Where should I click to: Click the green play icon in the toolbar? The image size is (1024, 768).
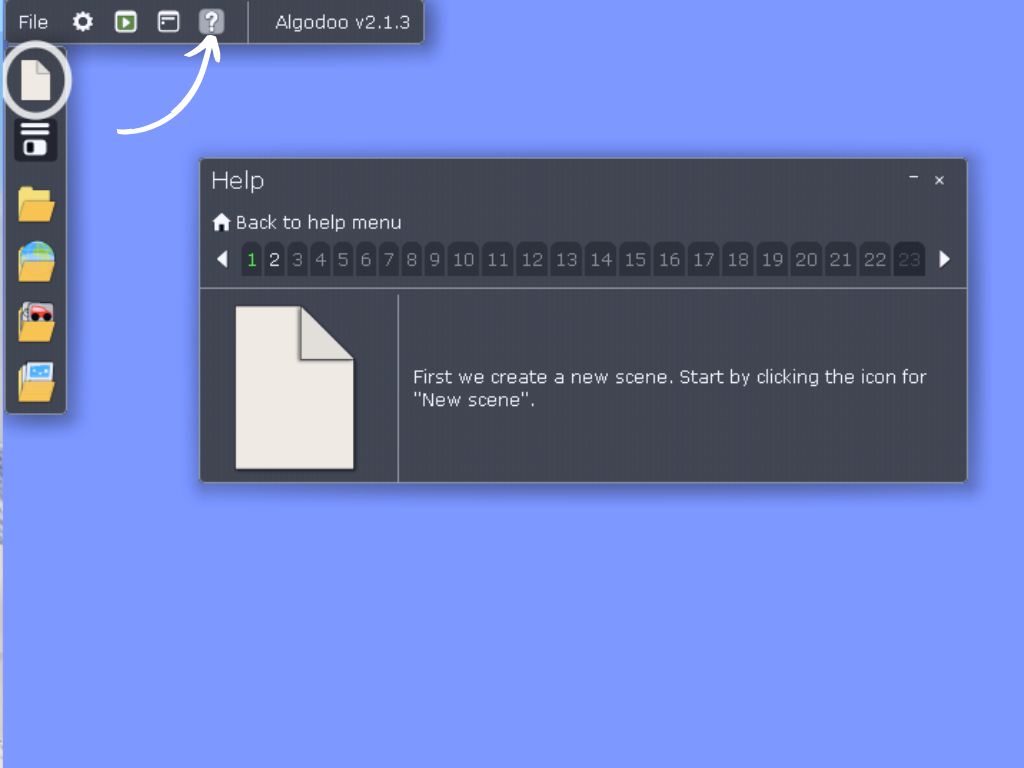[x=124, y=21]
